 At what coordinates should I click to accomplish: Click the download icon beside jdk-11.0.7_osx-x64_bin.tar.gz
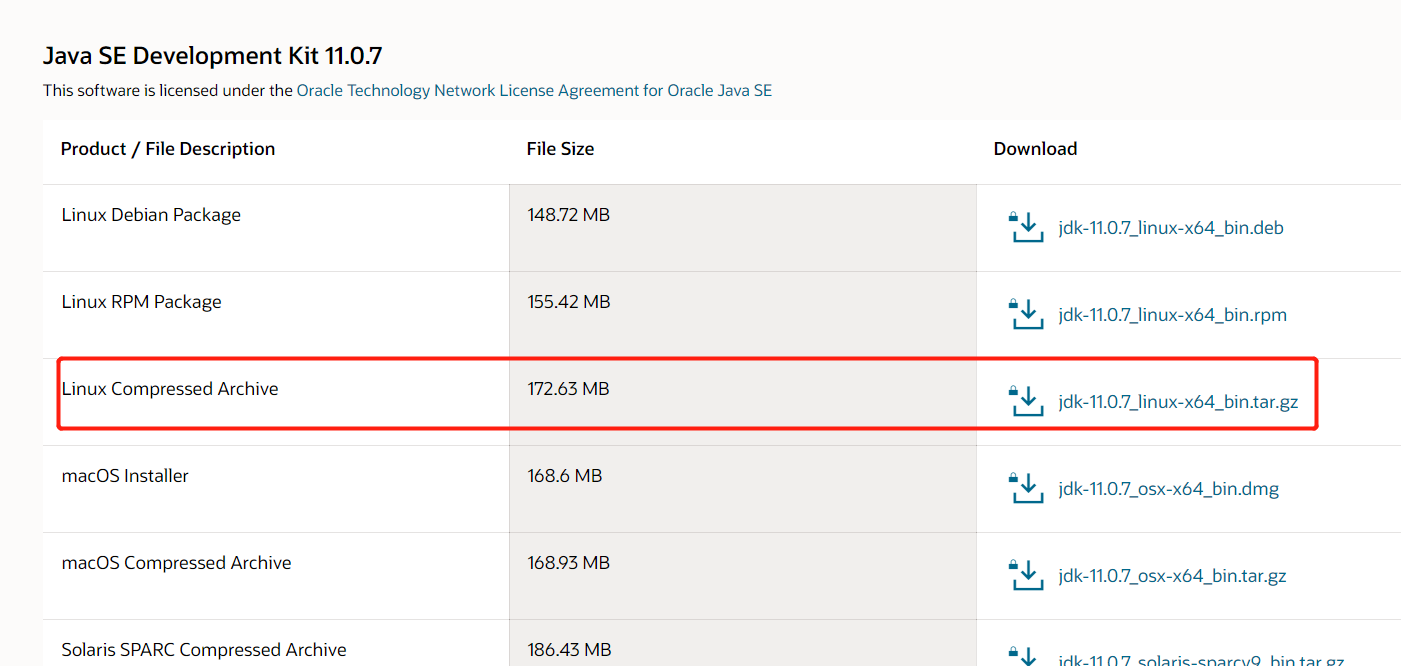1026,576
